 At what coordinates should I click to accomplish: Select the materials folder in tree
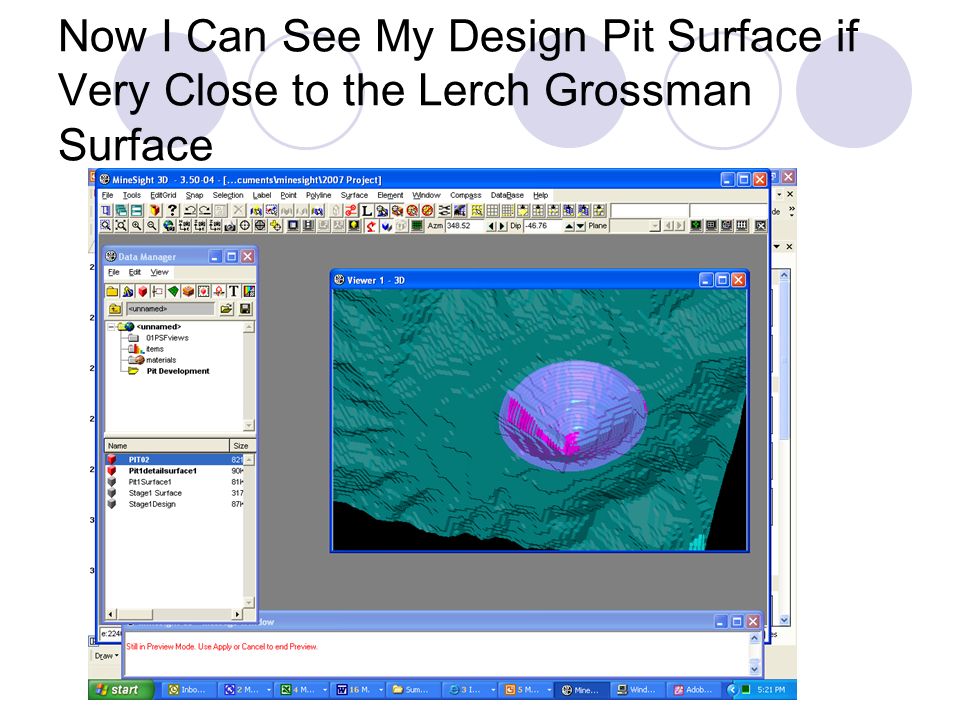point(161,360)
